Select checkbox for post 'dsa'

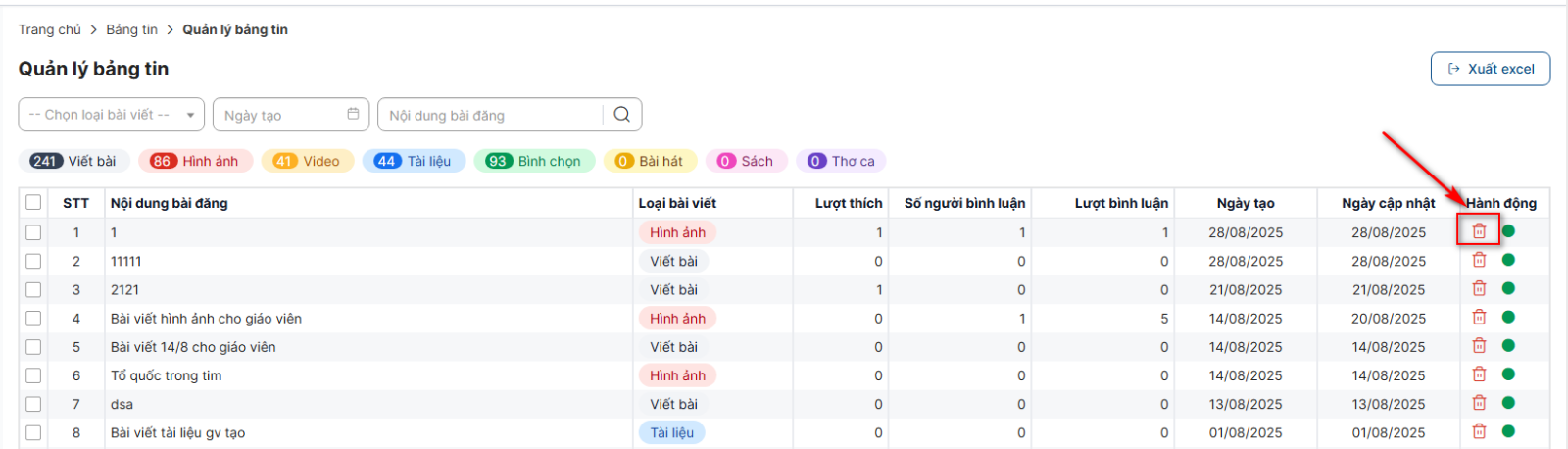tap(33, 404)
